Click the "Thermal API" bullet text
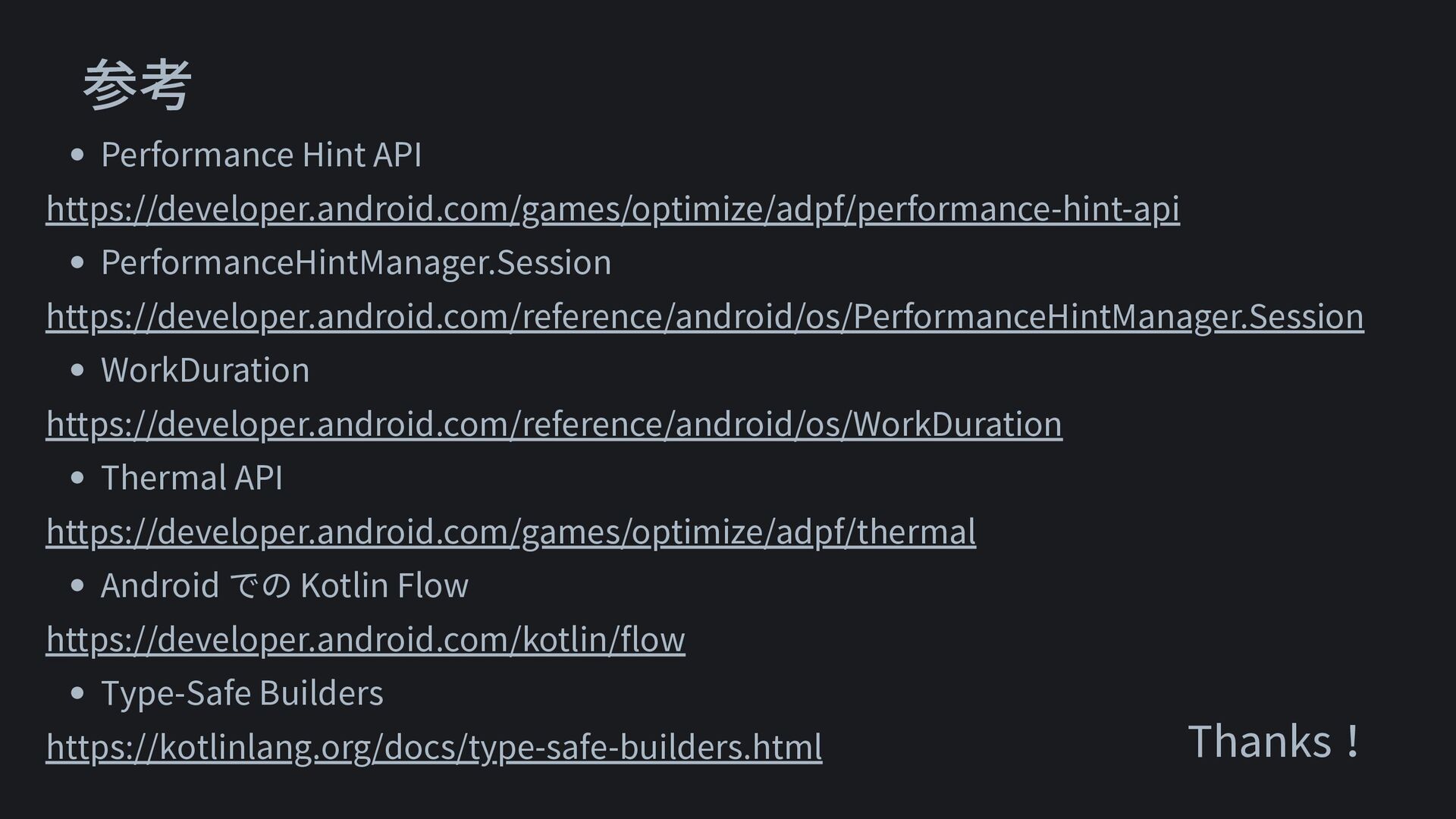Viewport: 1456px width, 819px height. (x=191, y=478)
